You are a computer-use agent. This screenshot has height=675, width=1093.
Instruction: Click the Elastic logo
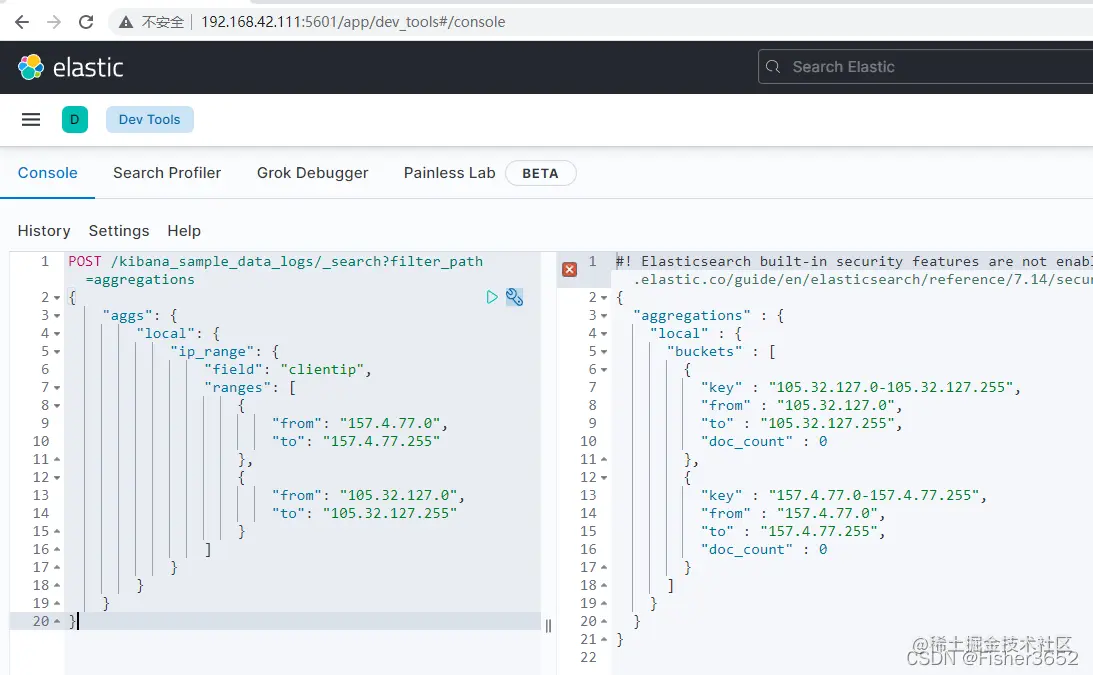[x=70, y=68]
